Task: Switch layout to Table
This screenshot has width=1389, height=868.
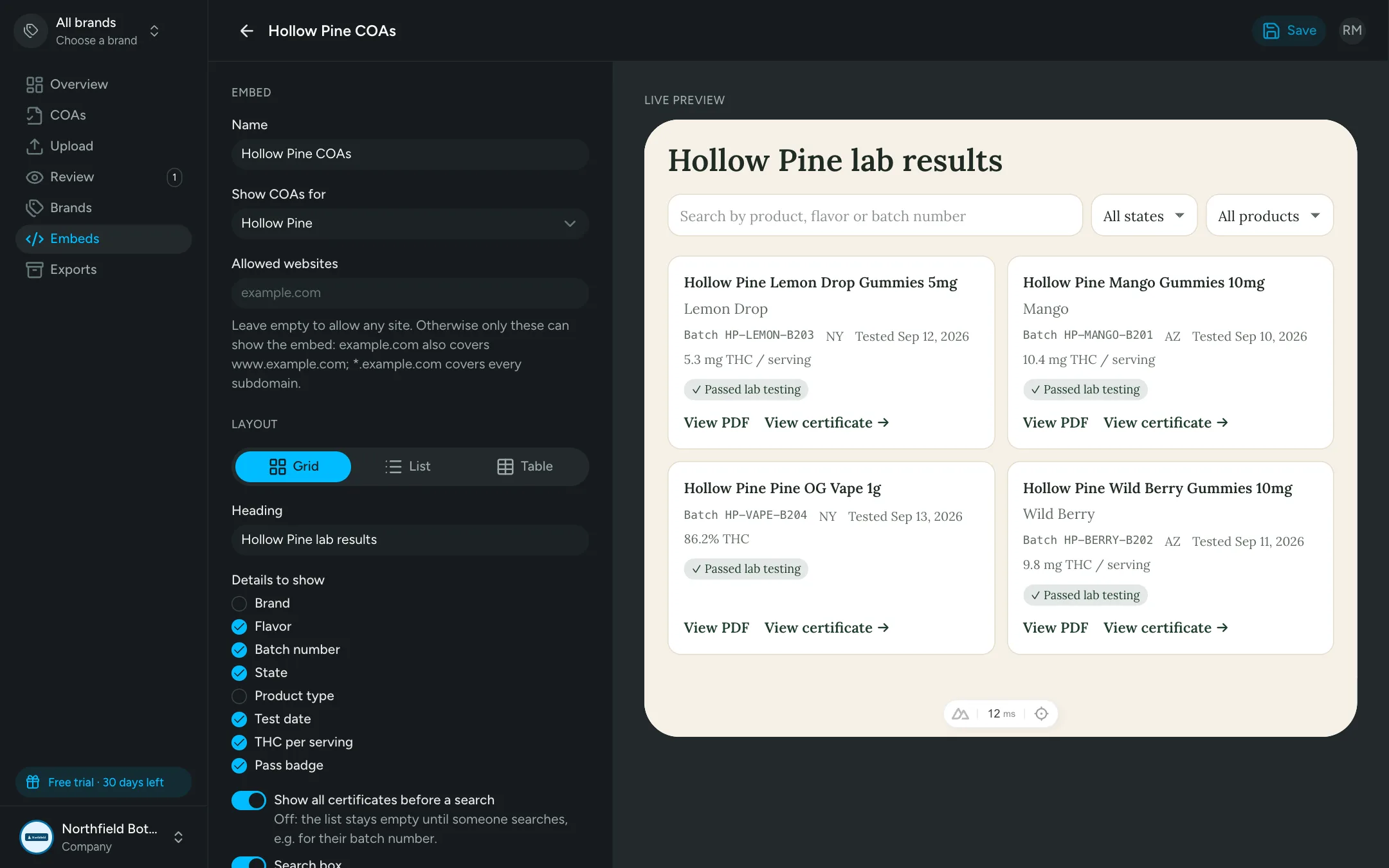Action: click(525, 467)
